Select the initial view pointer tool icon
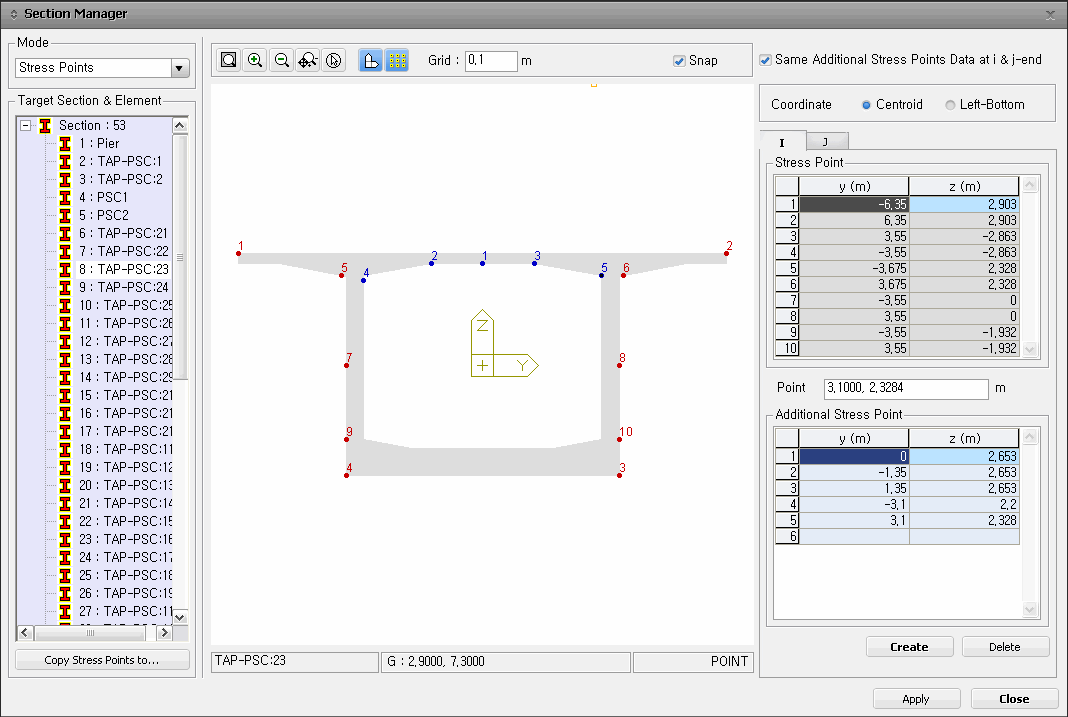This screenshot has height=717, width=1068. (x=334, y=61)
